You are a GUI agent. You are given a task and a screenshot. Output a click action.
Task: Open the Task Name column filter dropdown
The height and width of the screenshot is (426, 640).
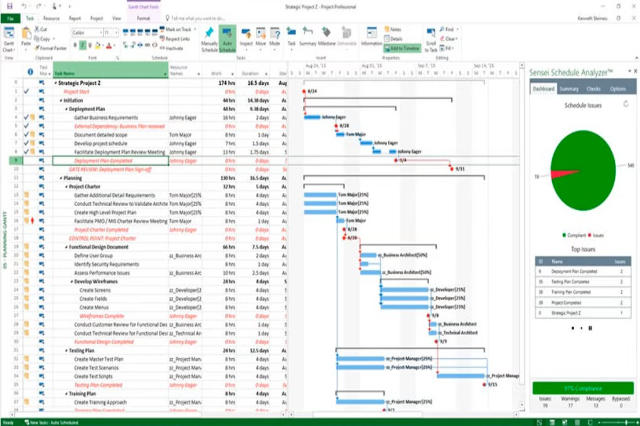point(164,73)
